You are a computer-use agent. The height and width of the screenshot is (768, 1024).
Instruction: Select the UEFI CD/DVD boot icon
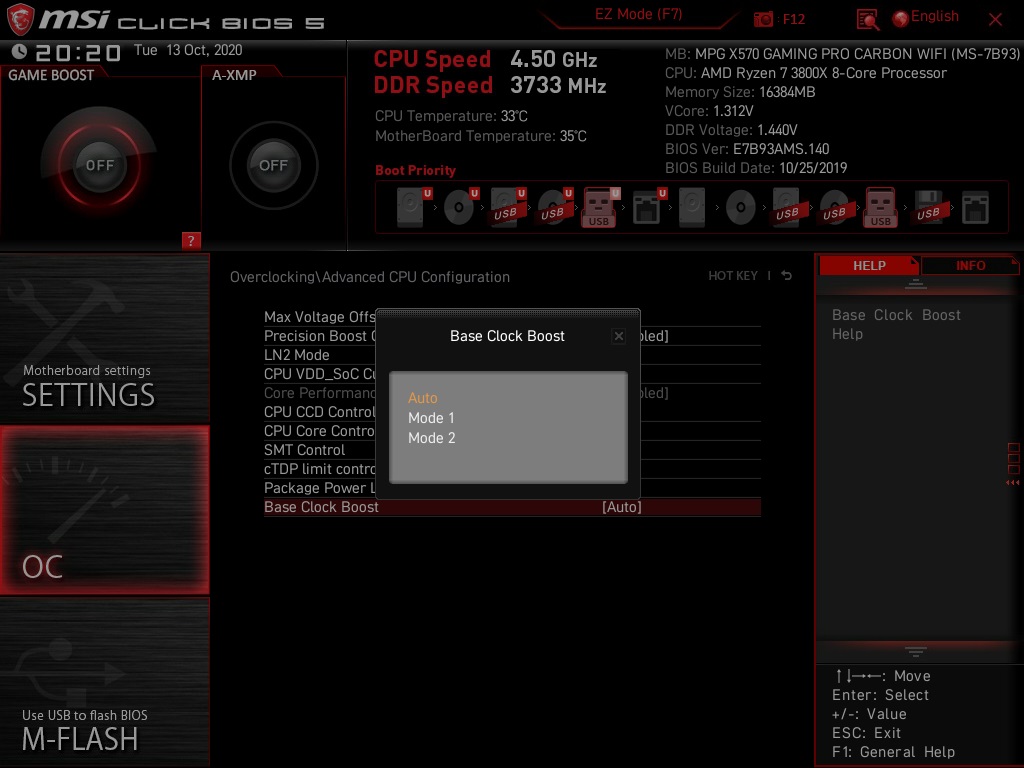point(460,207)
